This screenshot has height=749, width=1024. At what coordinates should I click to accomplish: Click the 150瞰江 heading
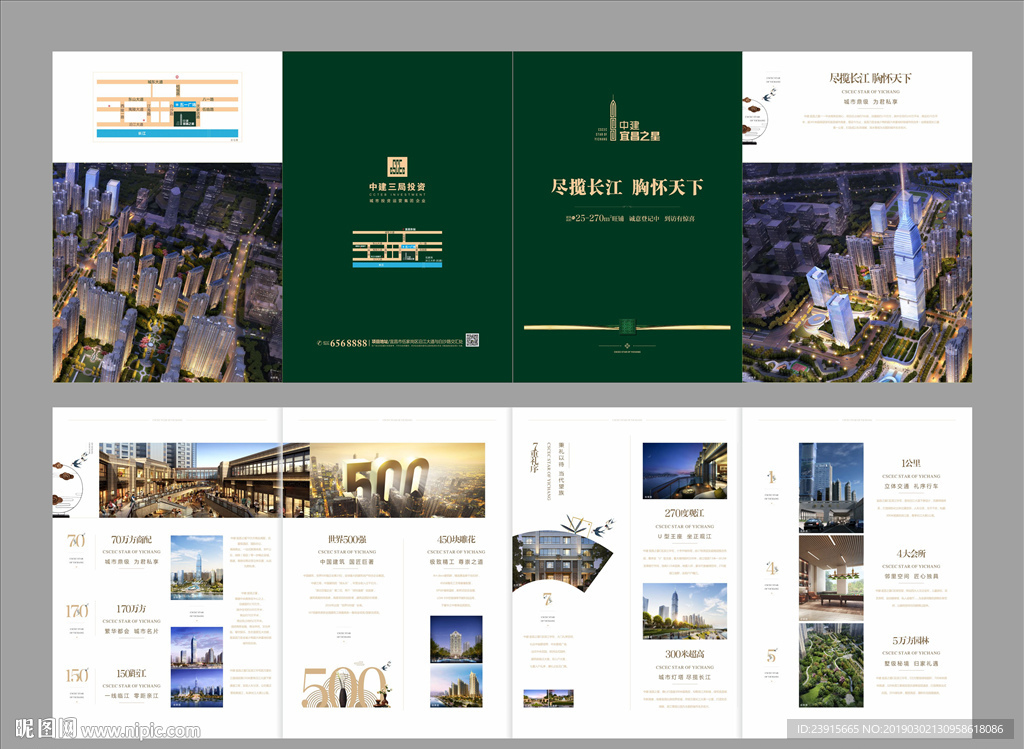(131, 673)
